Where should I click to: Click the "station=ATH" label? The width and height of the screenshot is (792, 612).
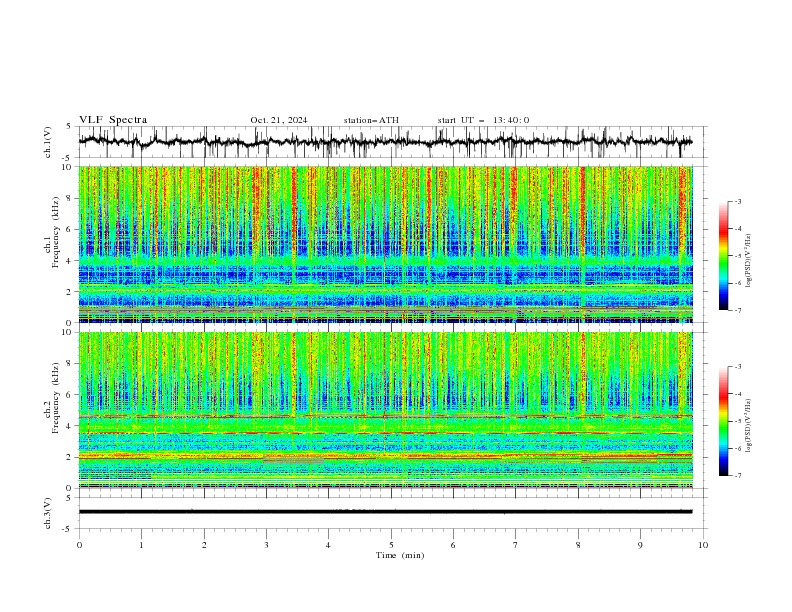tap(371, 120)
